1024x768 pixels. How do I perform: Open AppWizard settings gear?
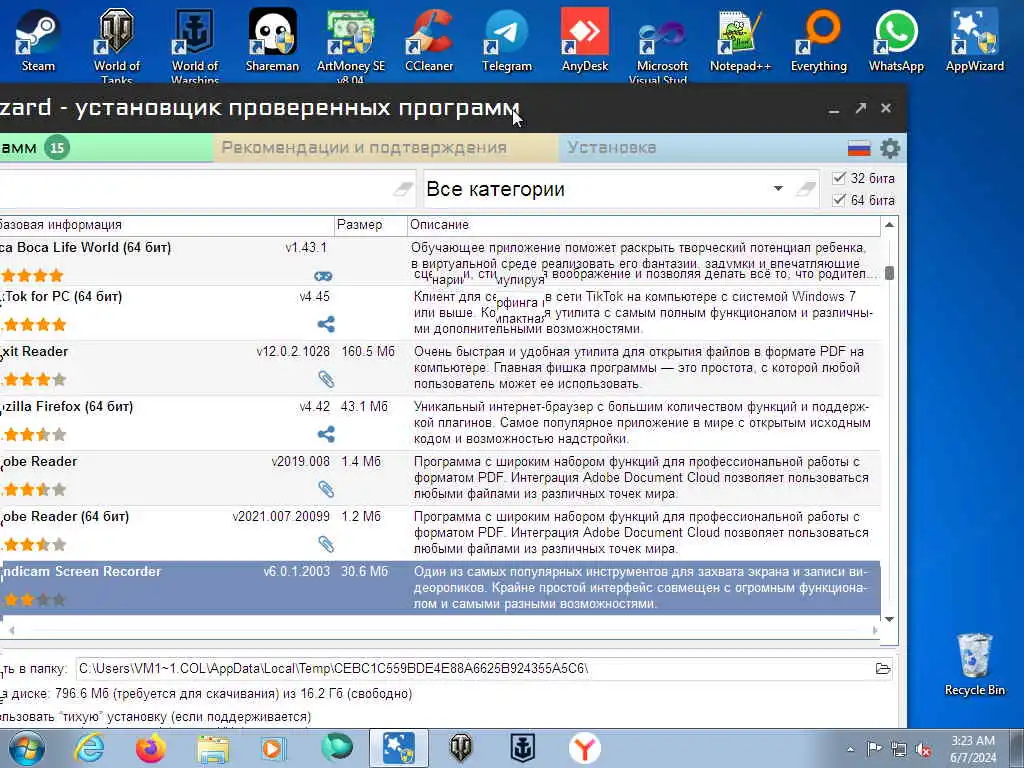coord(890,148)
